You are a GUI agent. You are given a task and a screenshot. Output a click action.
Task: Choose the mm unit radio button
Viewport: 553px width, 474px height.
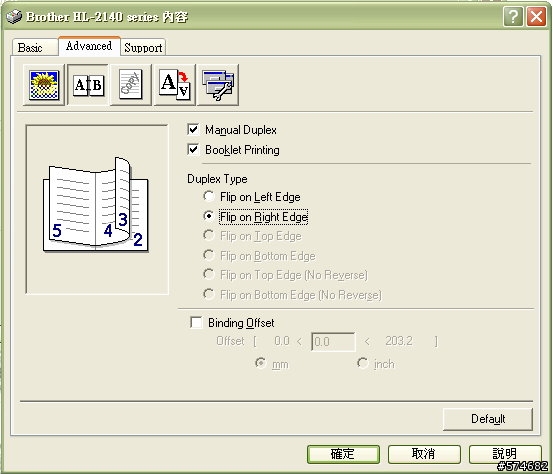pos(260,363)
